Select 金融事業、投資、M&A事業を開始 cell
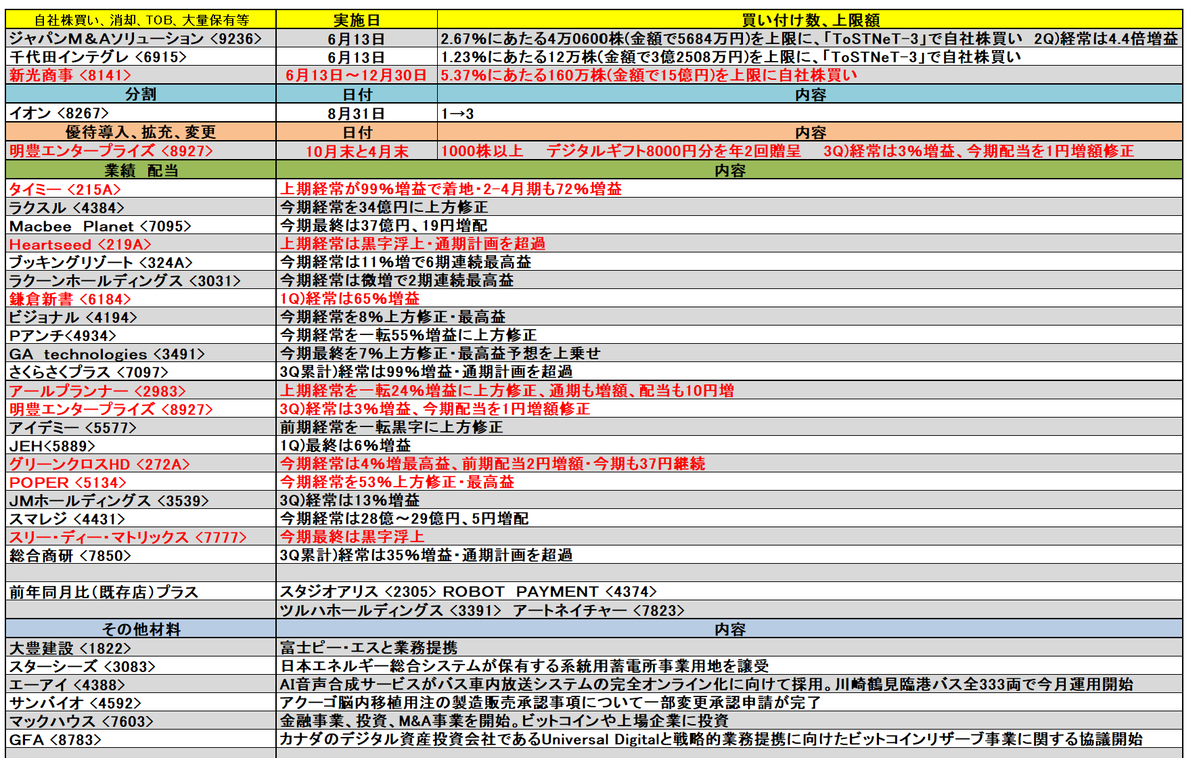The width and height of the screenshot is (1199, 758). pyautogui.click(x=729, y=721)
